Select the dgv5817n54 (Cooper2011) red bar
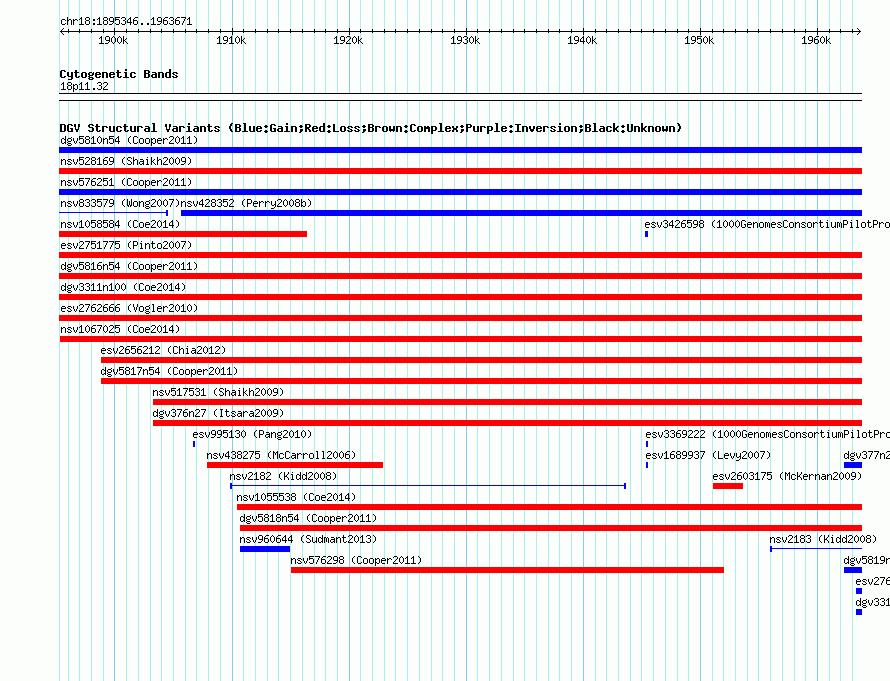 click(481, 381)
